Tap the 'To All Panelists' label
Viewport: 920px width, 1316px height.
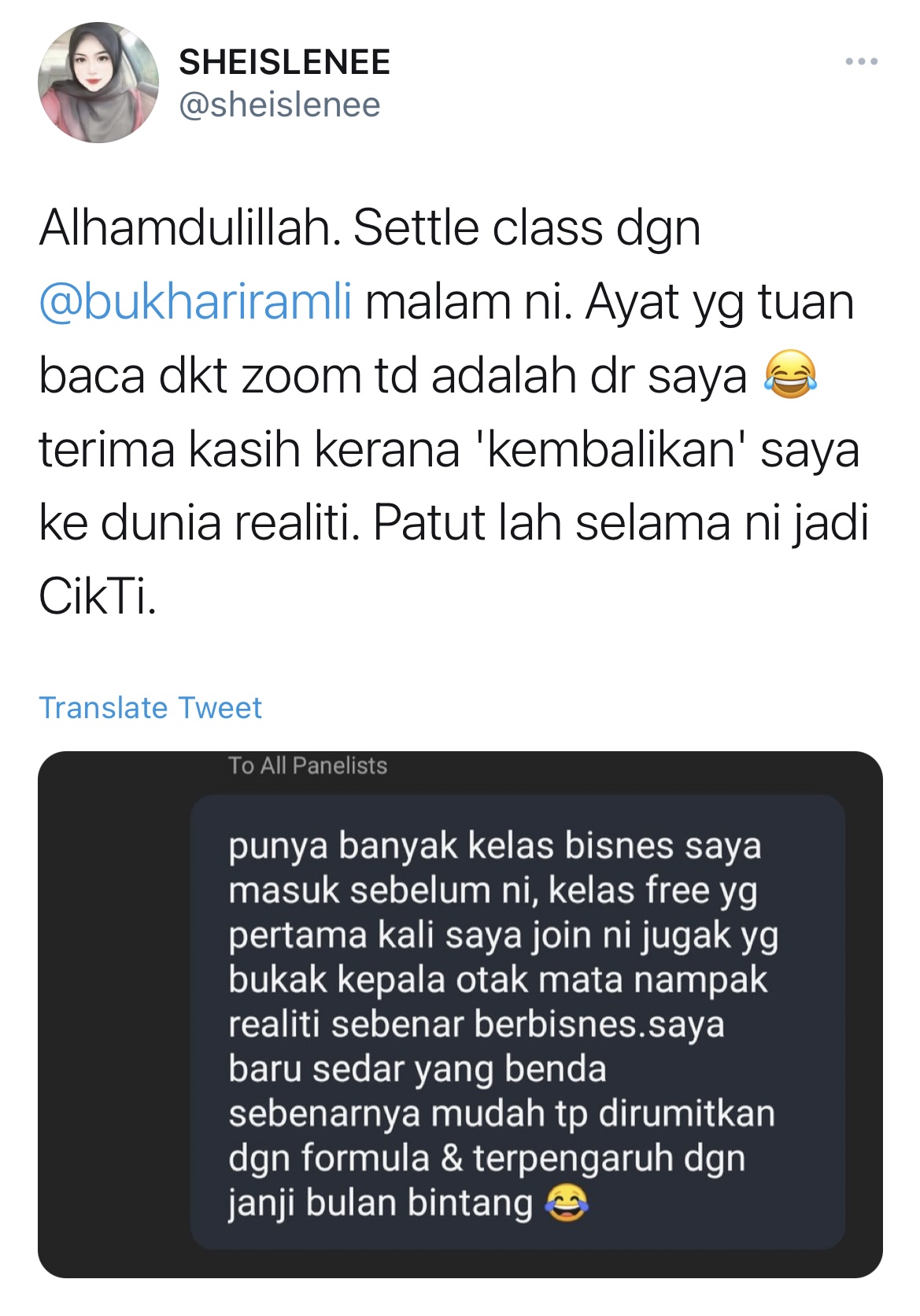coord(308,765)
